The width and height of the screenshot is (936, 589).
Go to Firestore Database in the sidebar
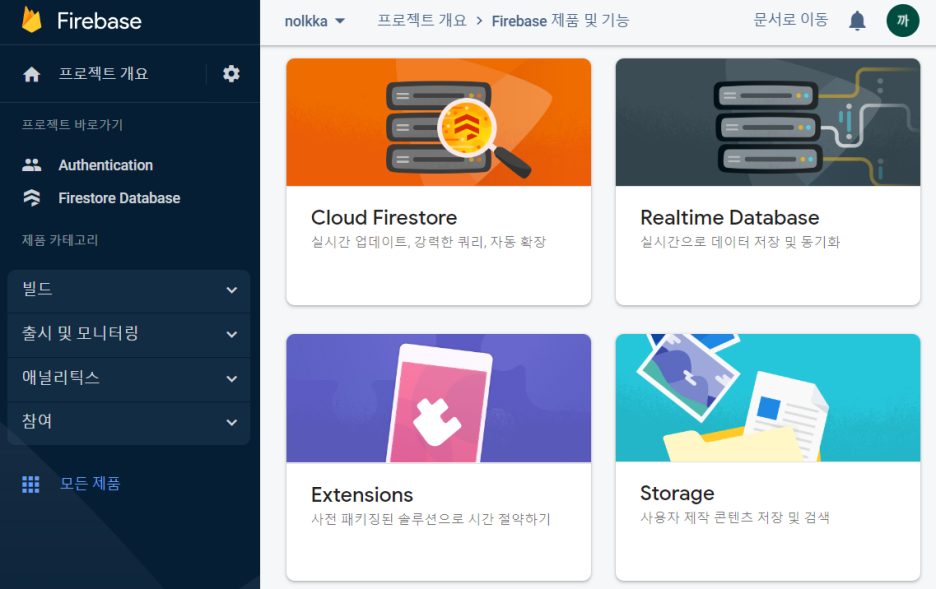point(119,198)
